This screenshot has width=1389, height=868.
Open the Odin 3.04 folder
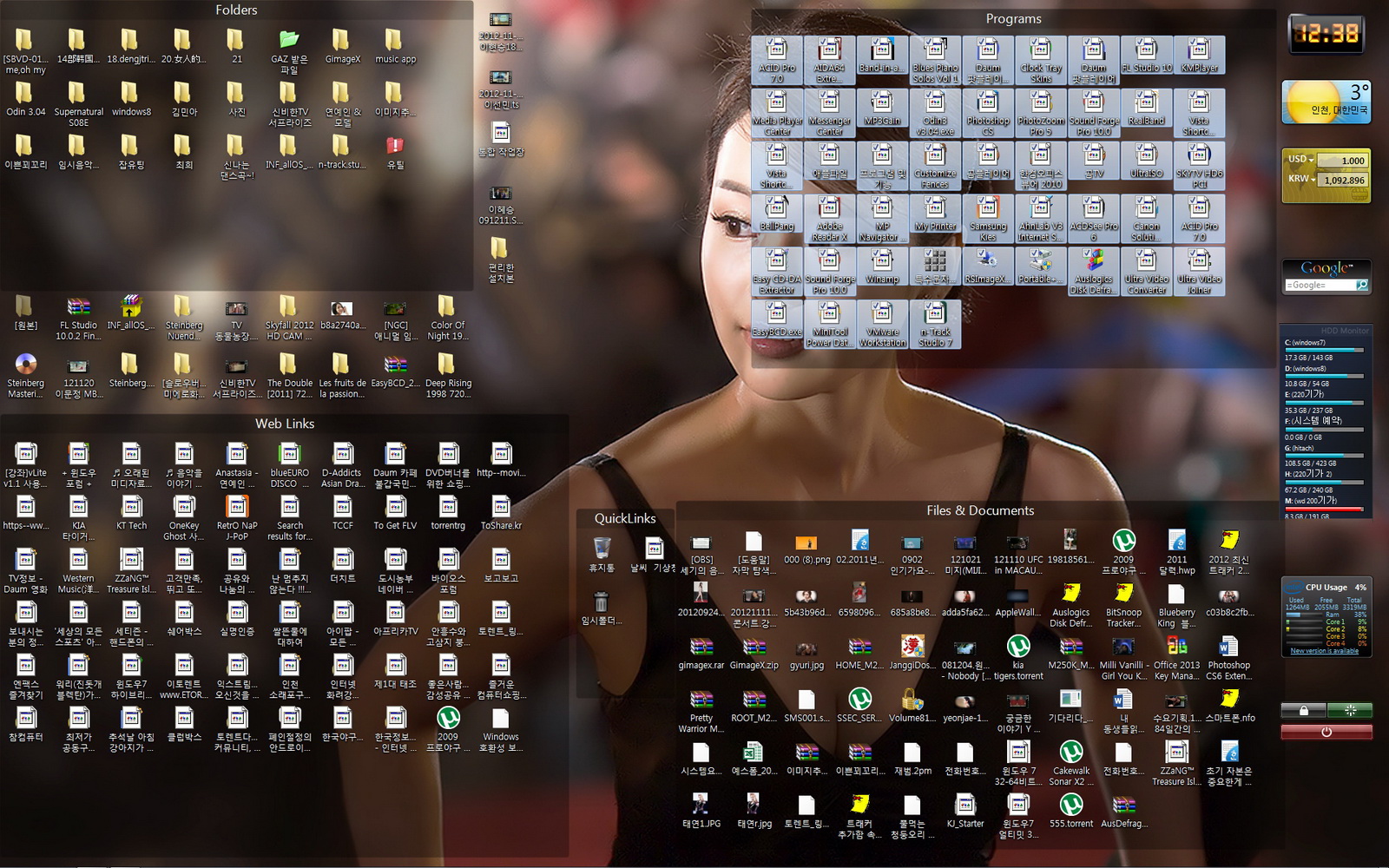[x=26, y=99]
